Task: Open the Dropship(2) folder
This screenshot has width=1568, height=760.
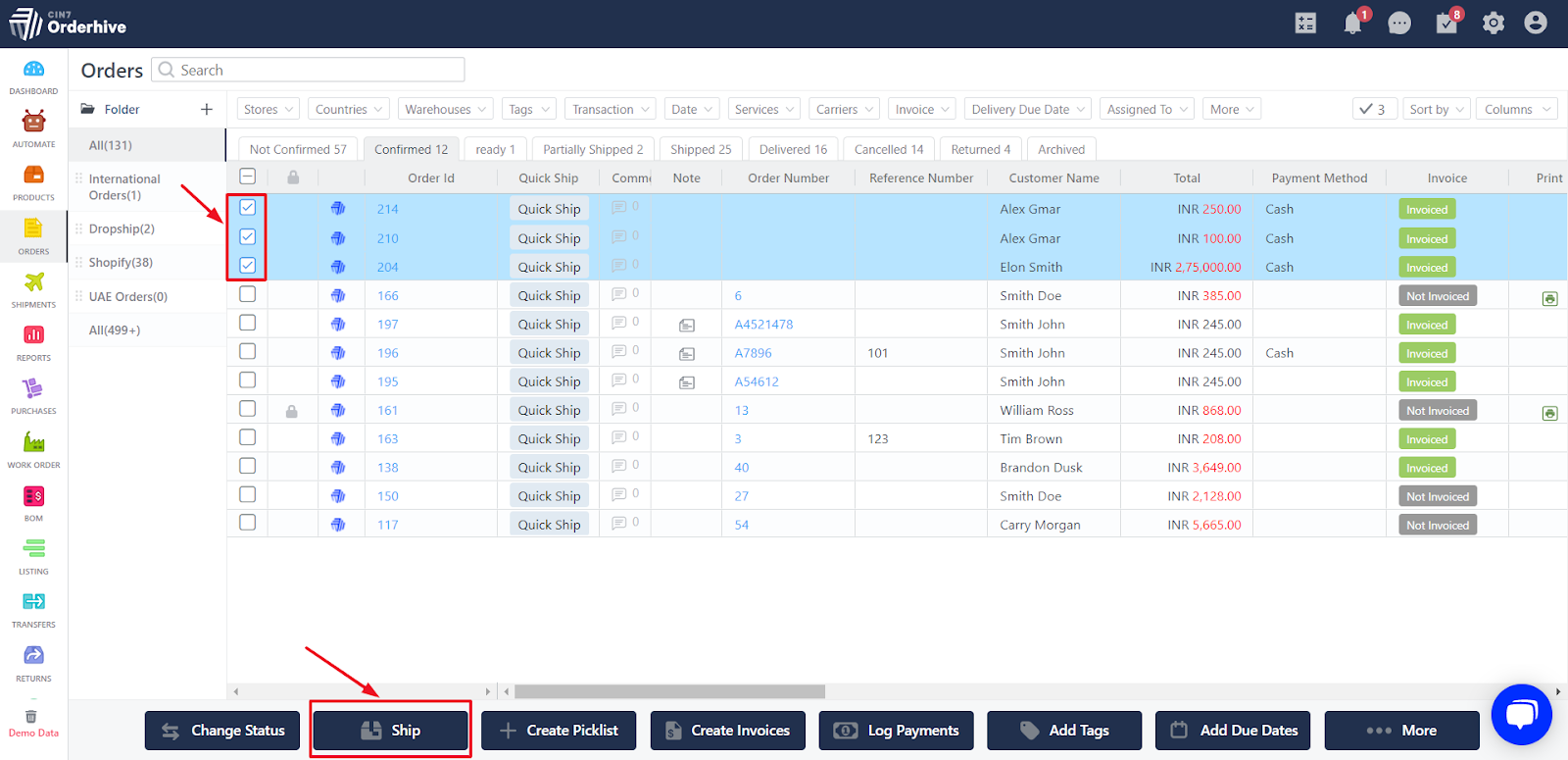Action: [122, 228]
